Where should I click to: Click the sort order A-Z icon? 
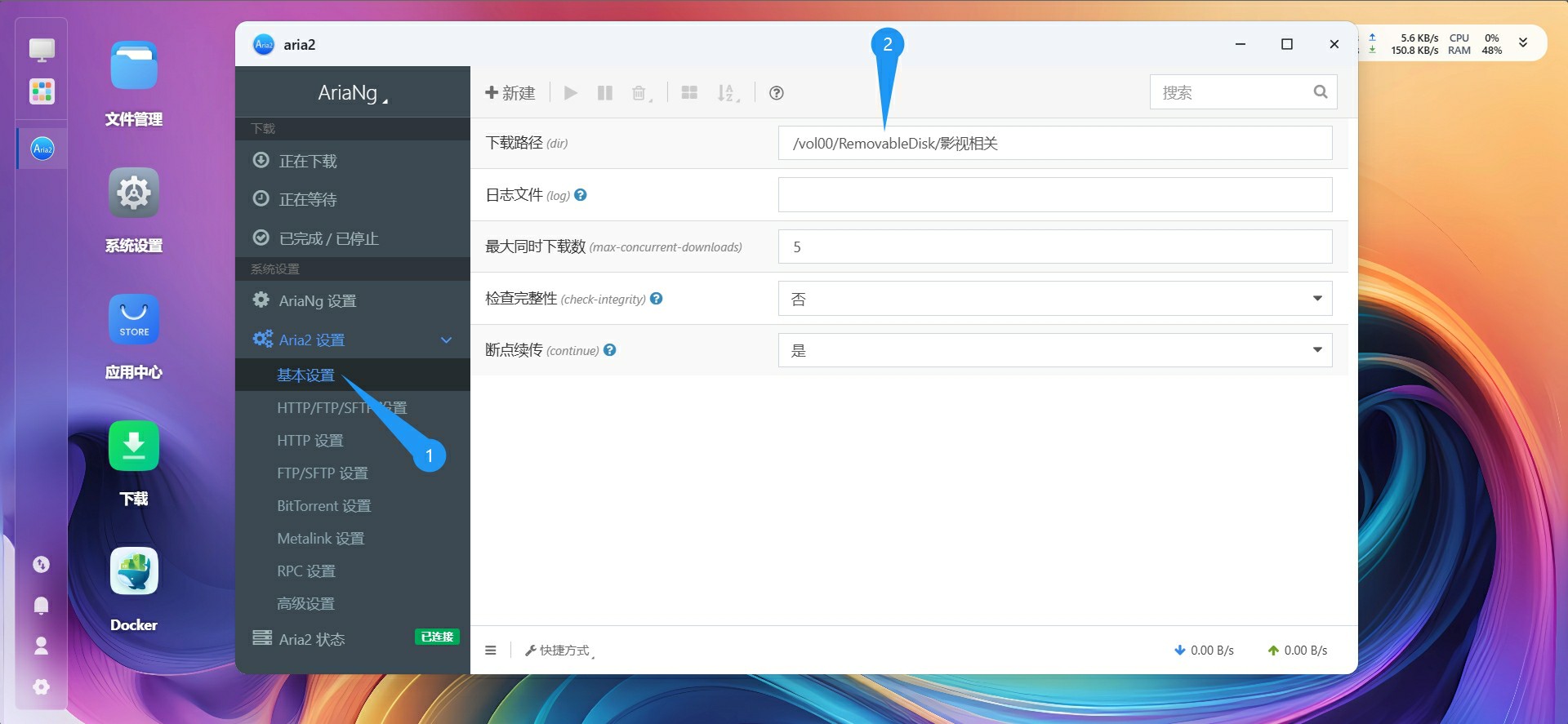pyautogui.click(x=726, y=93)
